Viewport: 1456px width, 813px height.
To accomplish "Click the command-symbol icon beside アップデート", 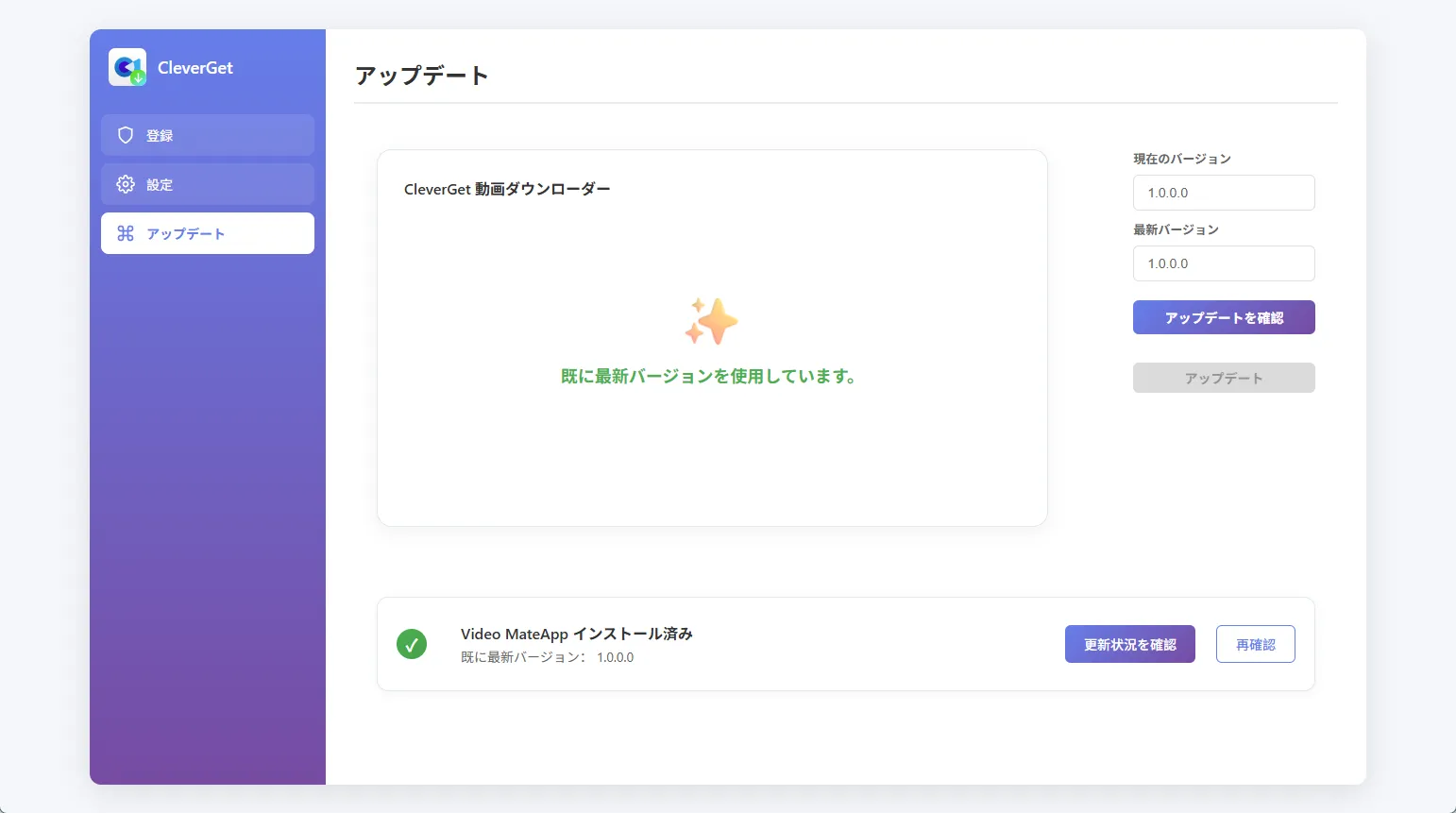I will (x=126, y=233).
